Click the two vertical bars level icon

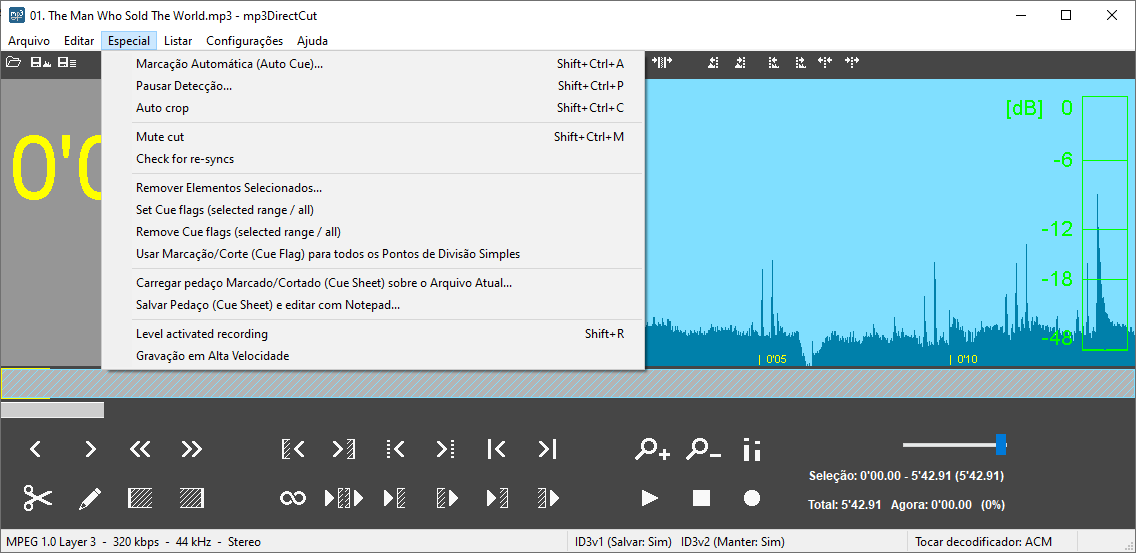click(752, 449)
